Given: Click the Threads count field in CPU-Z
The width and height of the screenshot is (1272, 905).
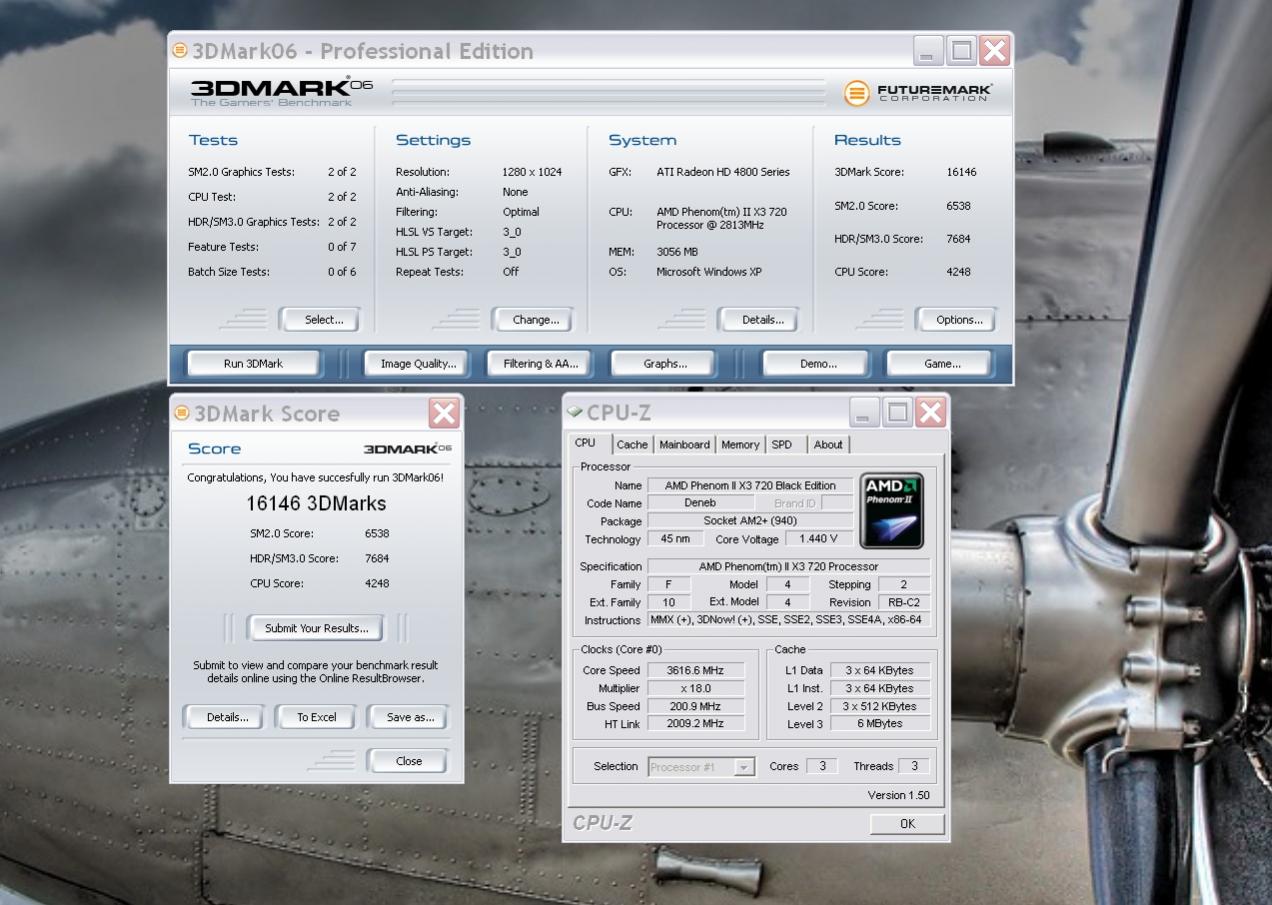Looking at the screenshot, I should point(913,766).
